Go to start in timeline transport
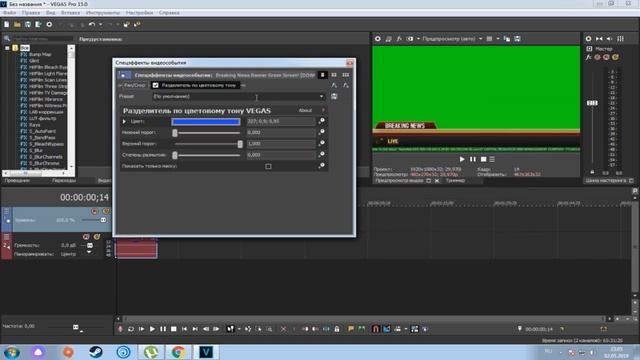640x360 pixels. (184, 329)
